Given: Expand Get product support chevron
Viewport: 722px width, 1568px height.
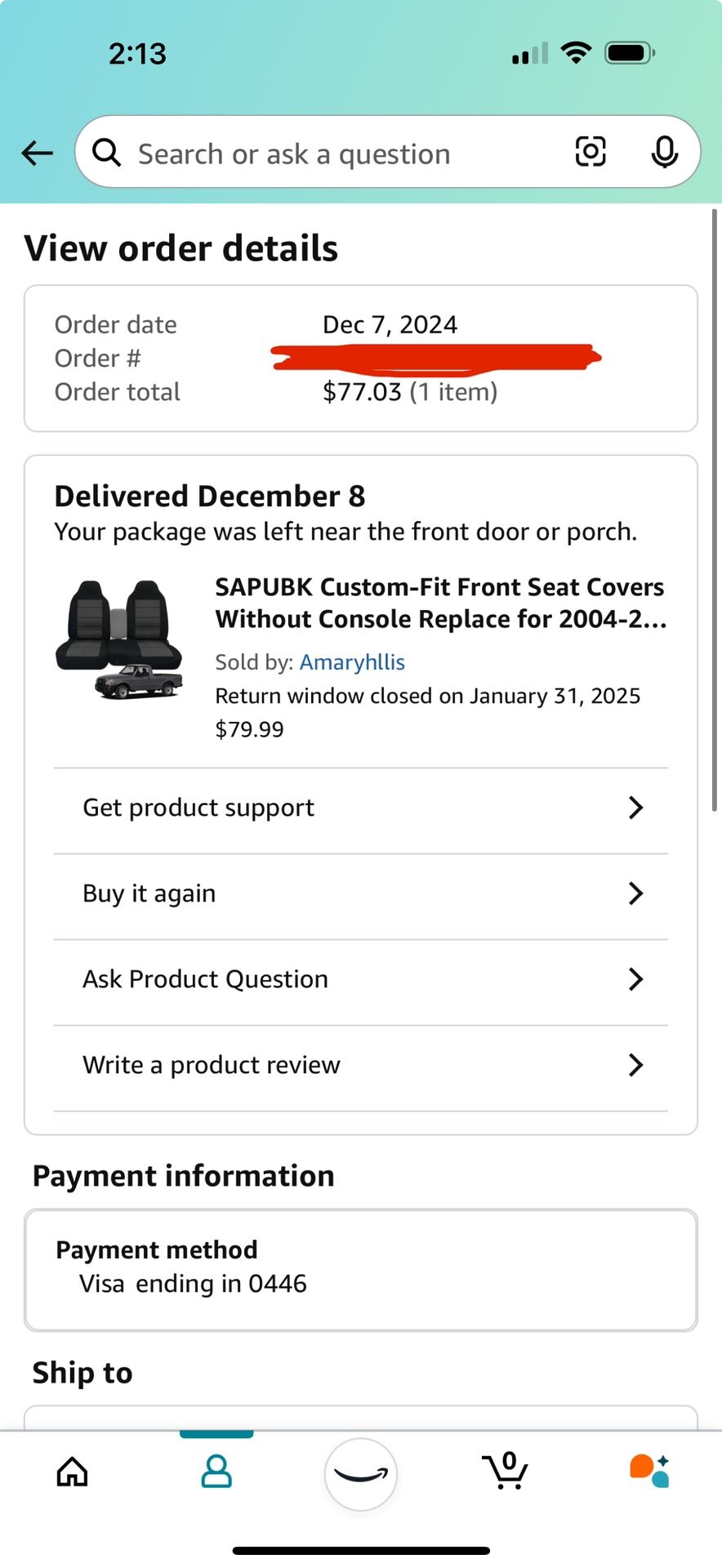Looking at the screenshot, I should pos(635,808).
